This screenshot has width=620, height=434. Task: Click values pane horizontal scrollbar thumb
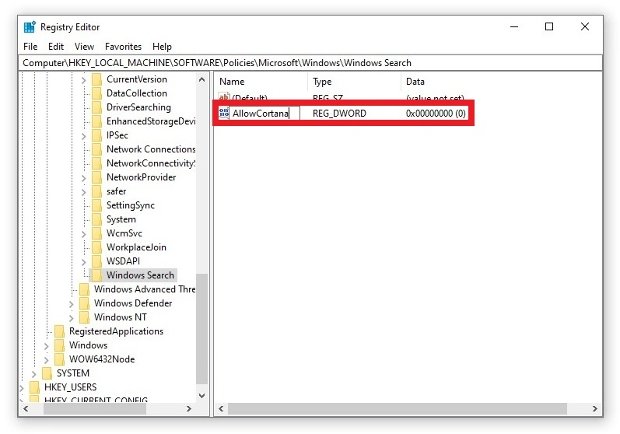(397, 409)
